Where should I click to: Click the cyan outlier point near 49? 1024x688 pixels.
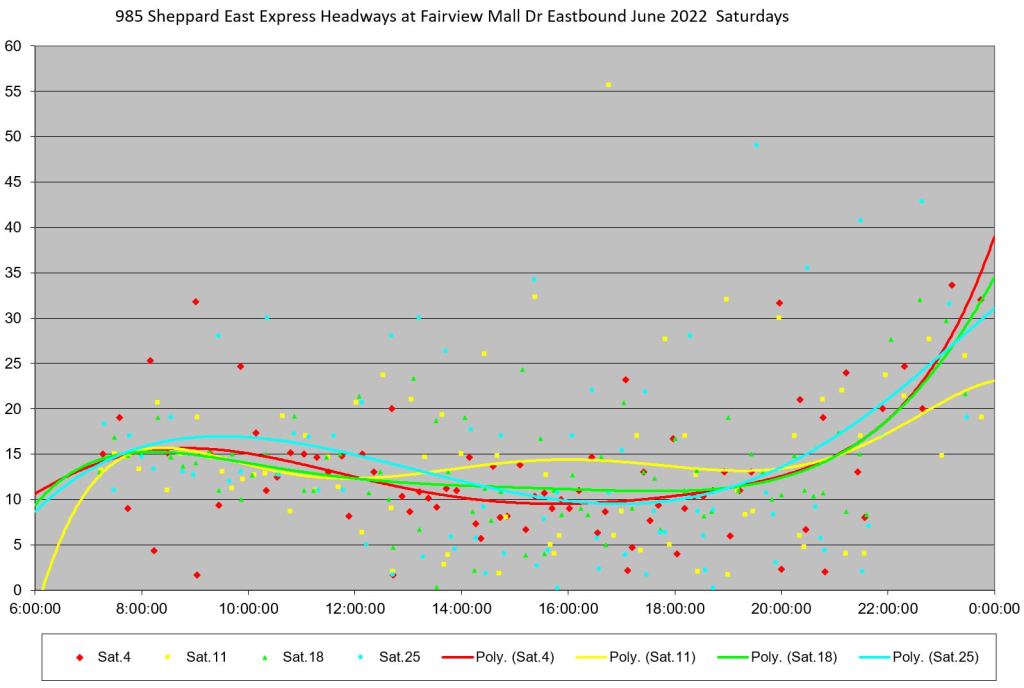click(x=756, y=145)
